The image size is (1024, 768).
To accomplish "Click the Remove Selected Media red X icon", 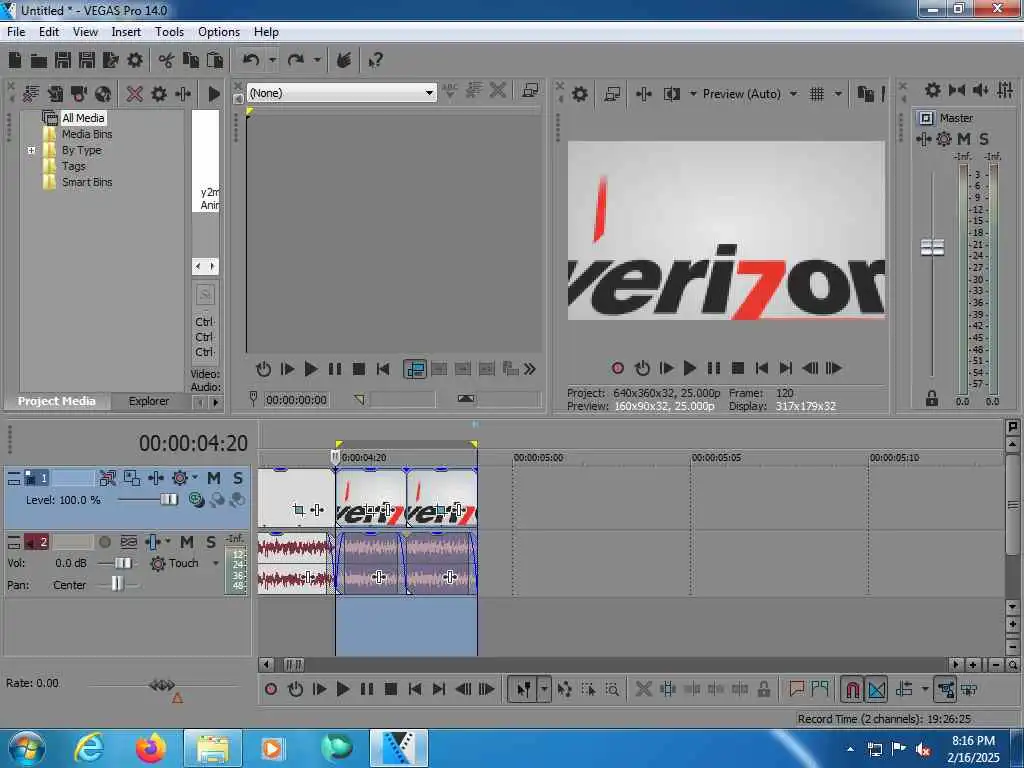I will pos(135,94).
